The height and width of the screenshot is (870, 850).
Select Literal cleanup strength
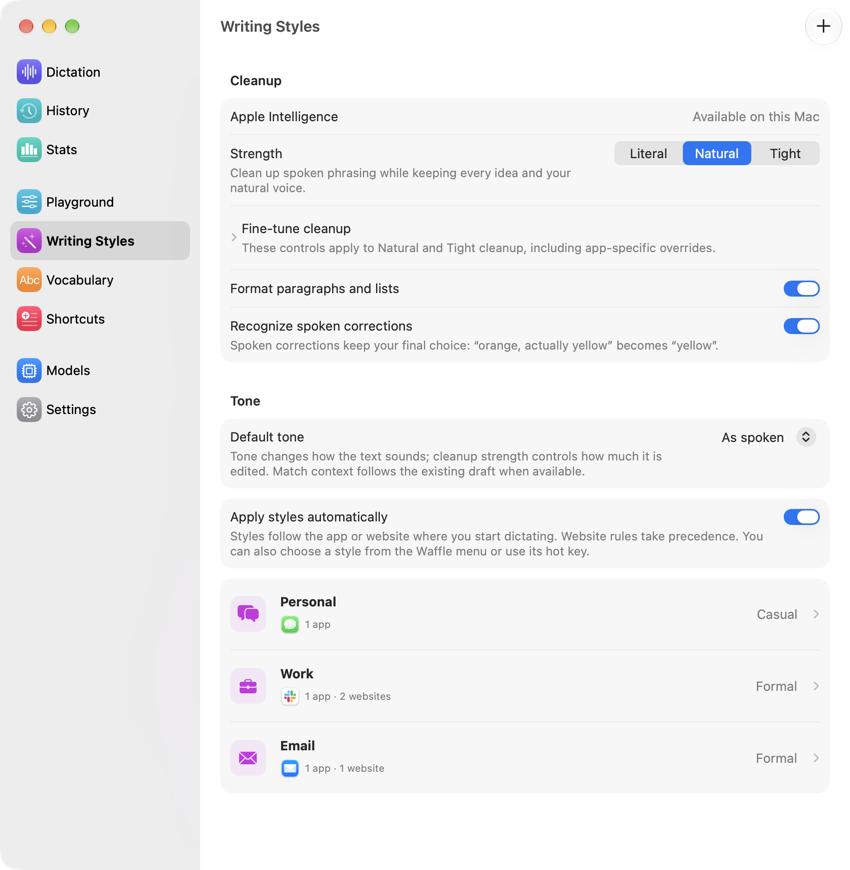648,154
